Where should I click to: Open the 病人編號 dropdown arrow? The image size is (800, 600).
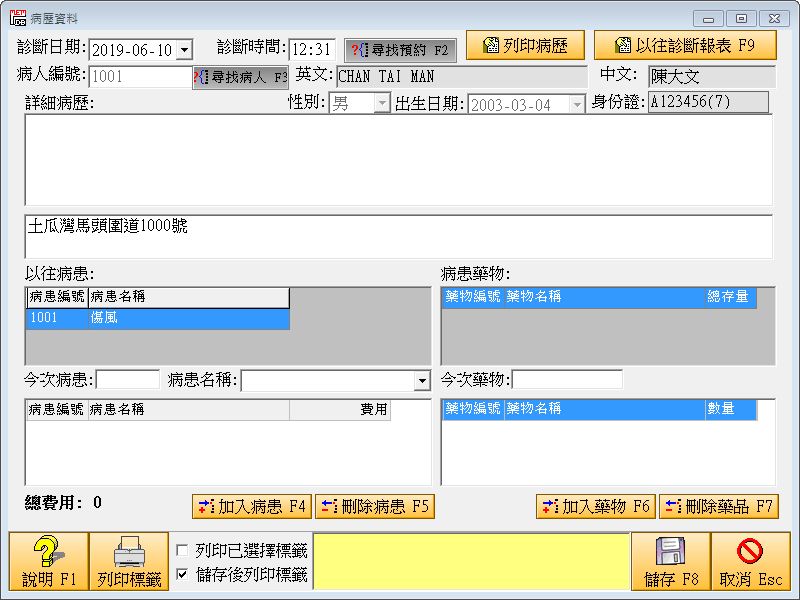point(185,77)
